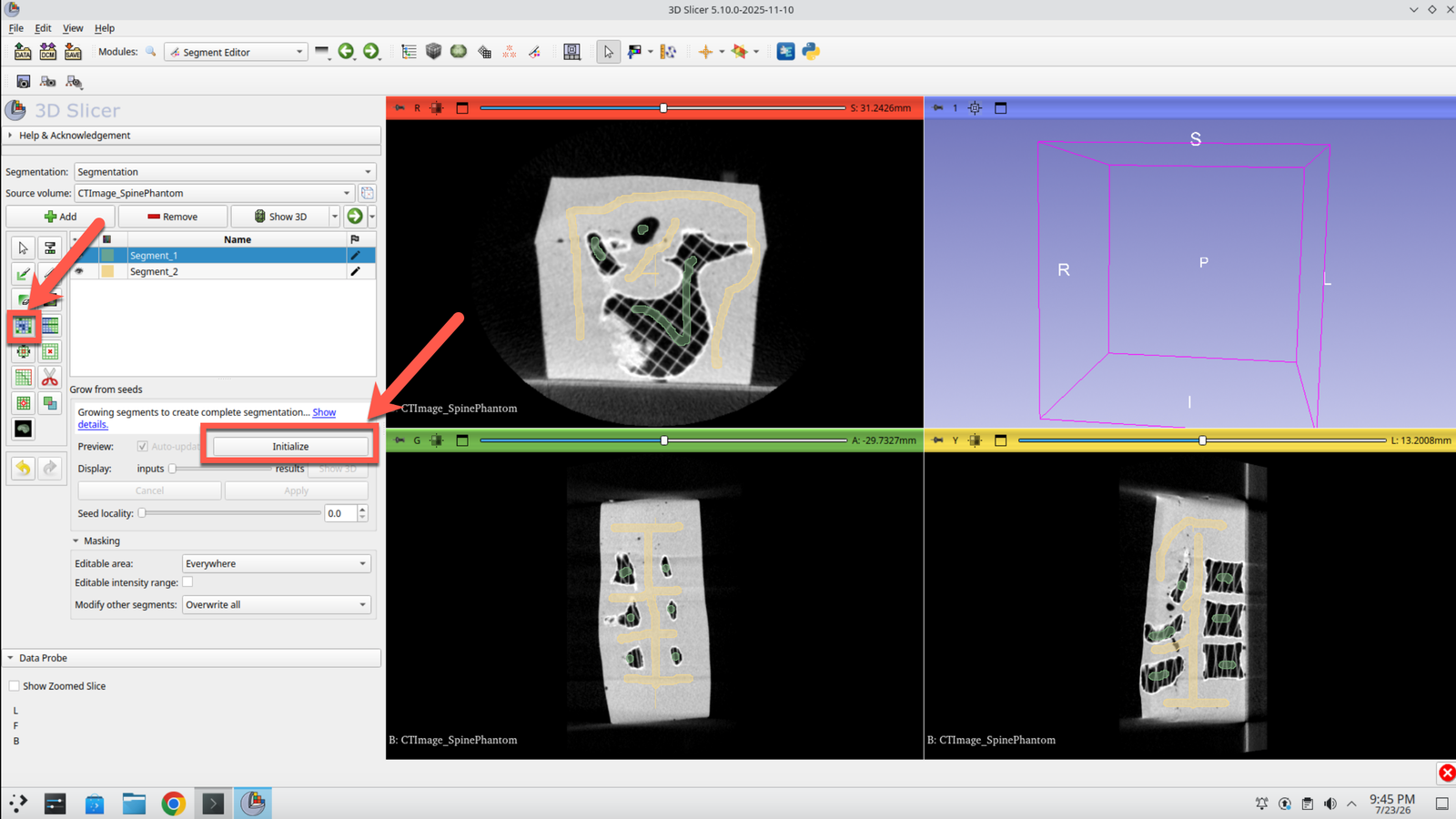Select the Threshold effect

point(50,248)
